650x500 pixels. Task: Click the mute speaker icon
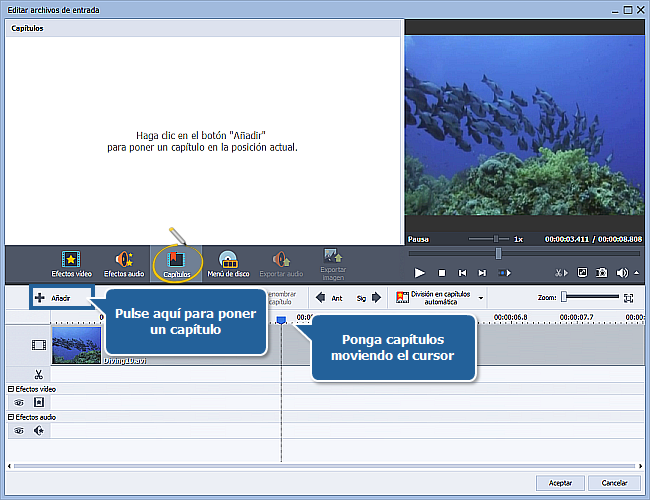tap(622, 272)
